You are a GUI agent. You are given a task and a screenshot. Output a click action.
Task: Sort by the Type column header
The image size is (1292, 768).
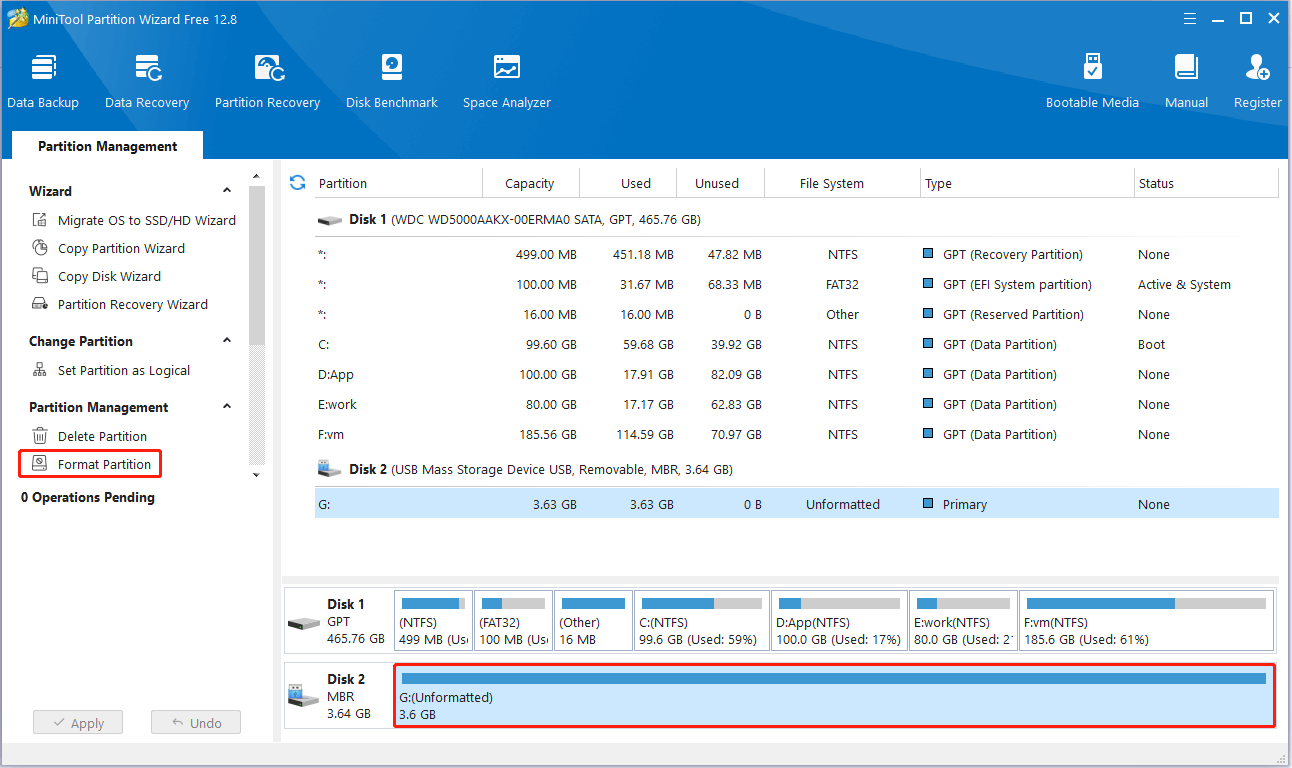coord(1027,183)
